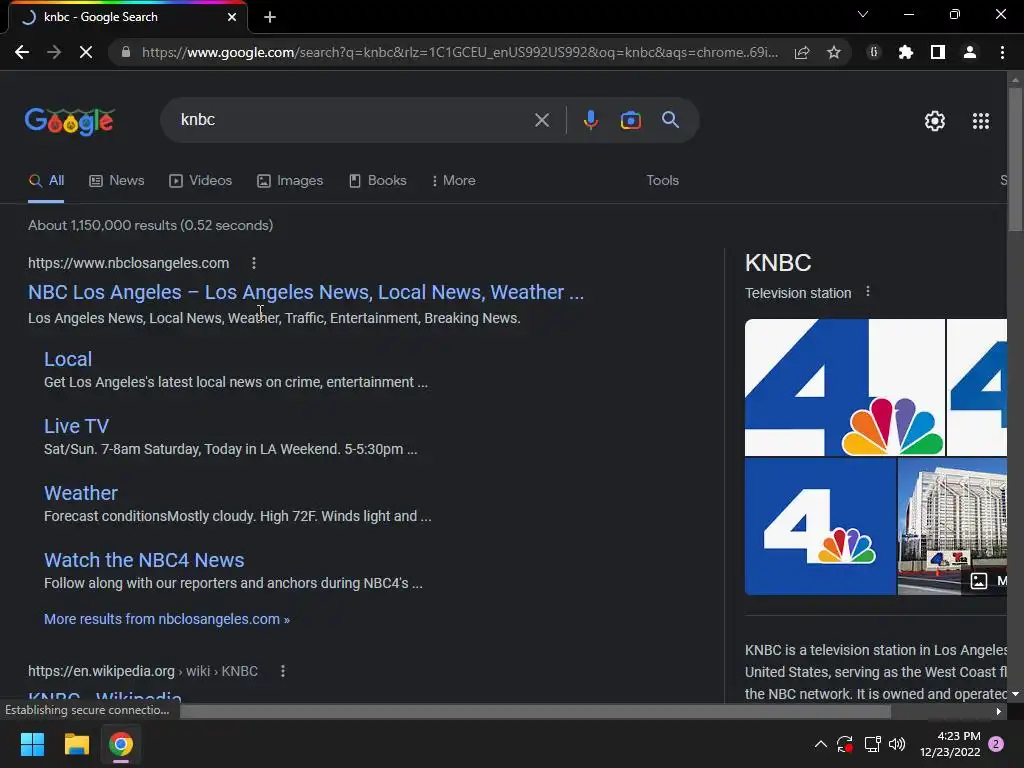Toggle the Chrome side panel
Image resolution: width=1024 pixels, height=768 pixels.
[938, 52]
